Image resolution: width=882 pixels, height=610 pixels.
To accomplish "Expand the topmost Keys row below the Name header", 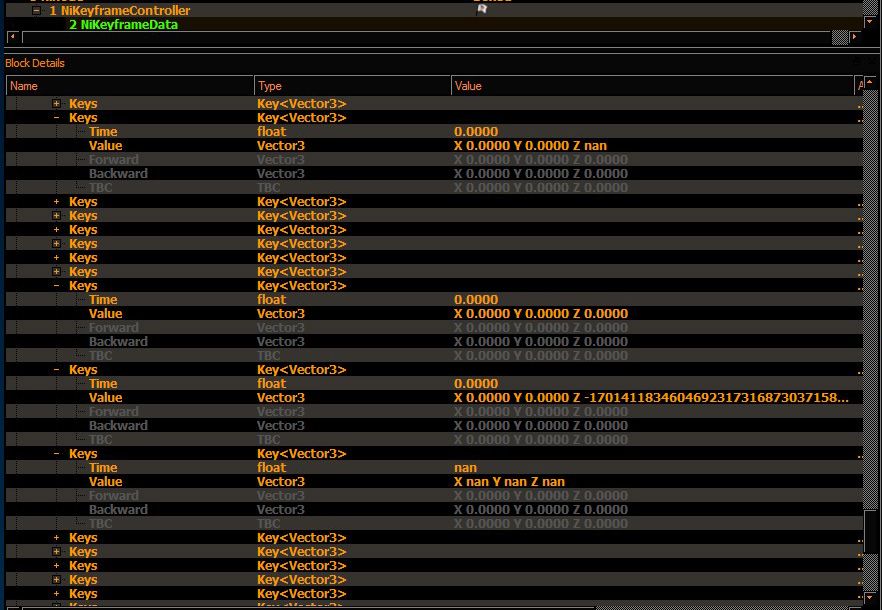I will point(56,104).
